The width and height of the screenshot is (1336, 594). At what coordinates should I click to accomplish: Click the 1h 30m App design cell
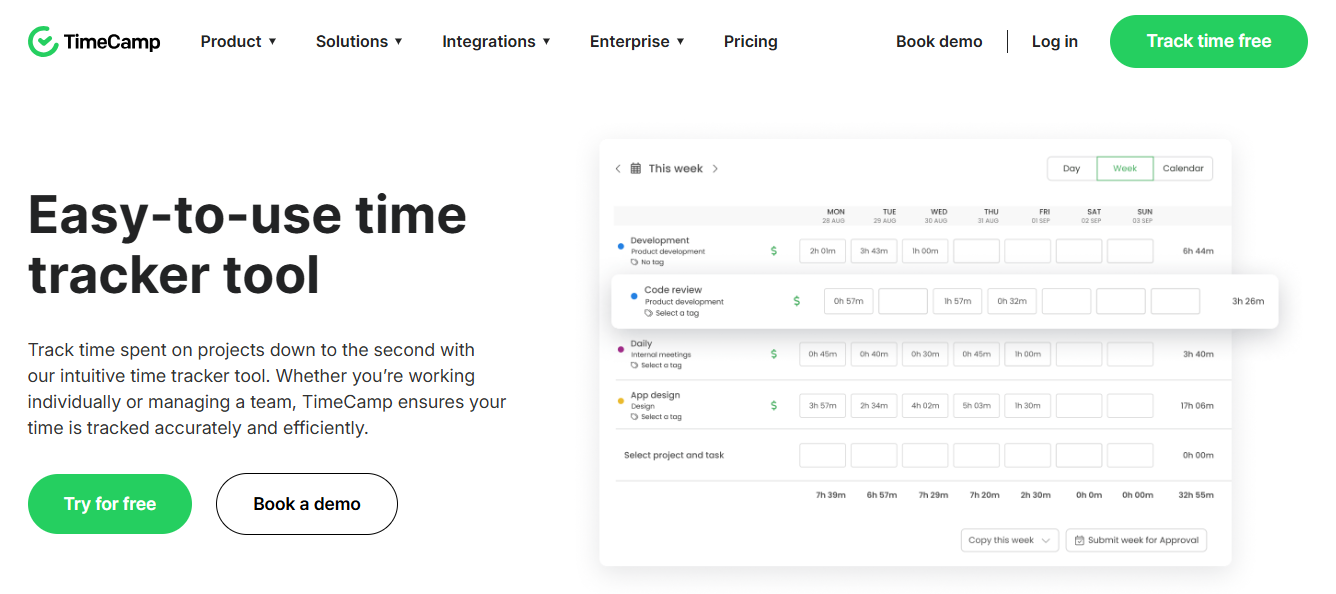pos(1028,406)
